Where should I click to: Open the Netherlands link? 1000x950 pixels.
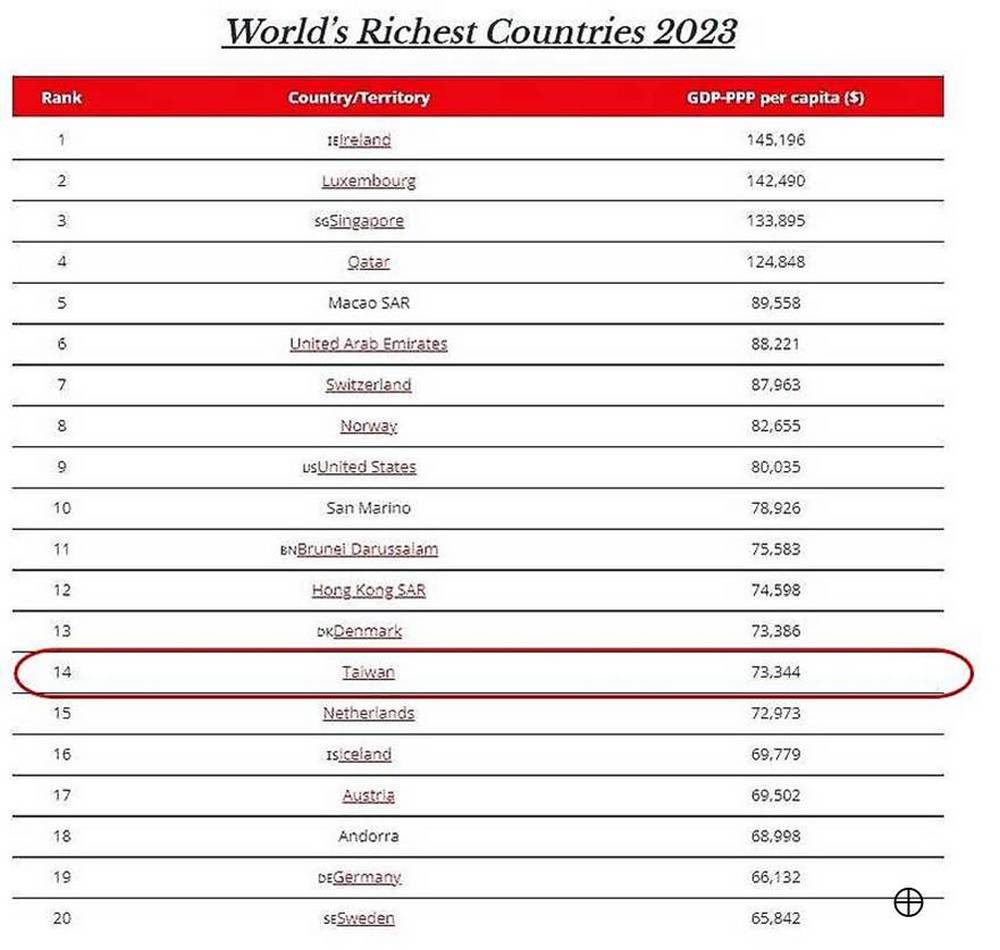(x=369, y=713)
